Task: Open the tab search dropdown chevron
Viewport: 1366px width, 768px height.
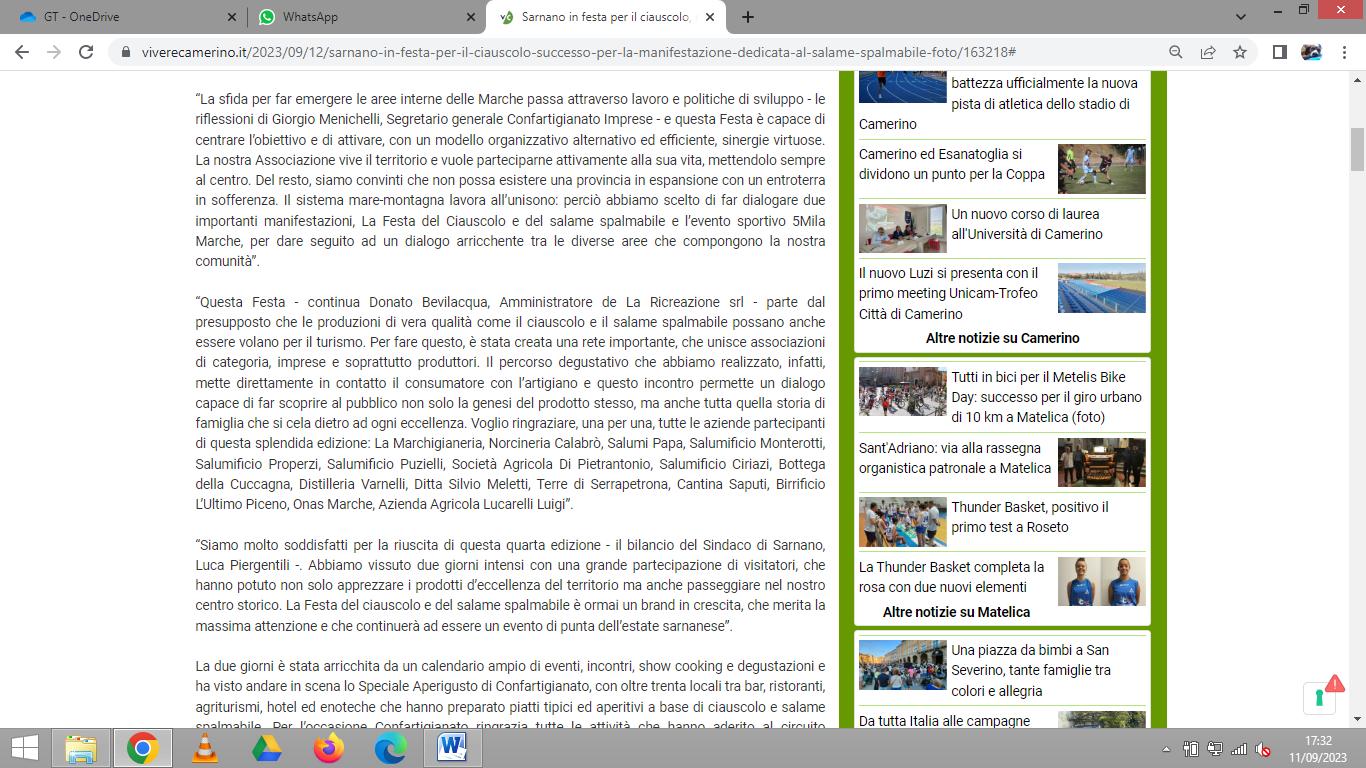Action: [1240, 17]
